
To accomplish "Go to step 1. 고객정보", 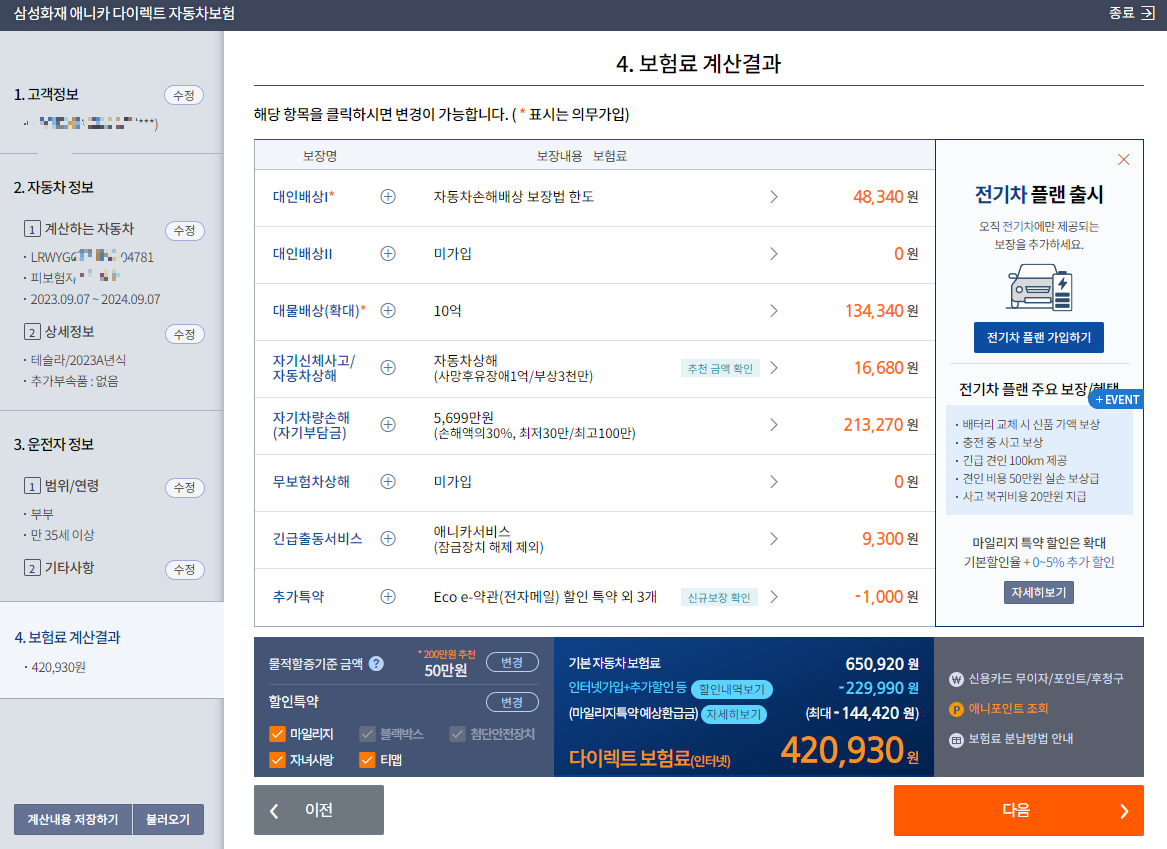I will [x=46, y=94].
